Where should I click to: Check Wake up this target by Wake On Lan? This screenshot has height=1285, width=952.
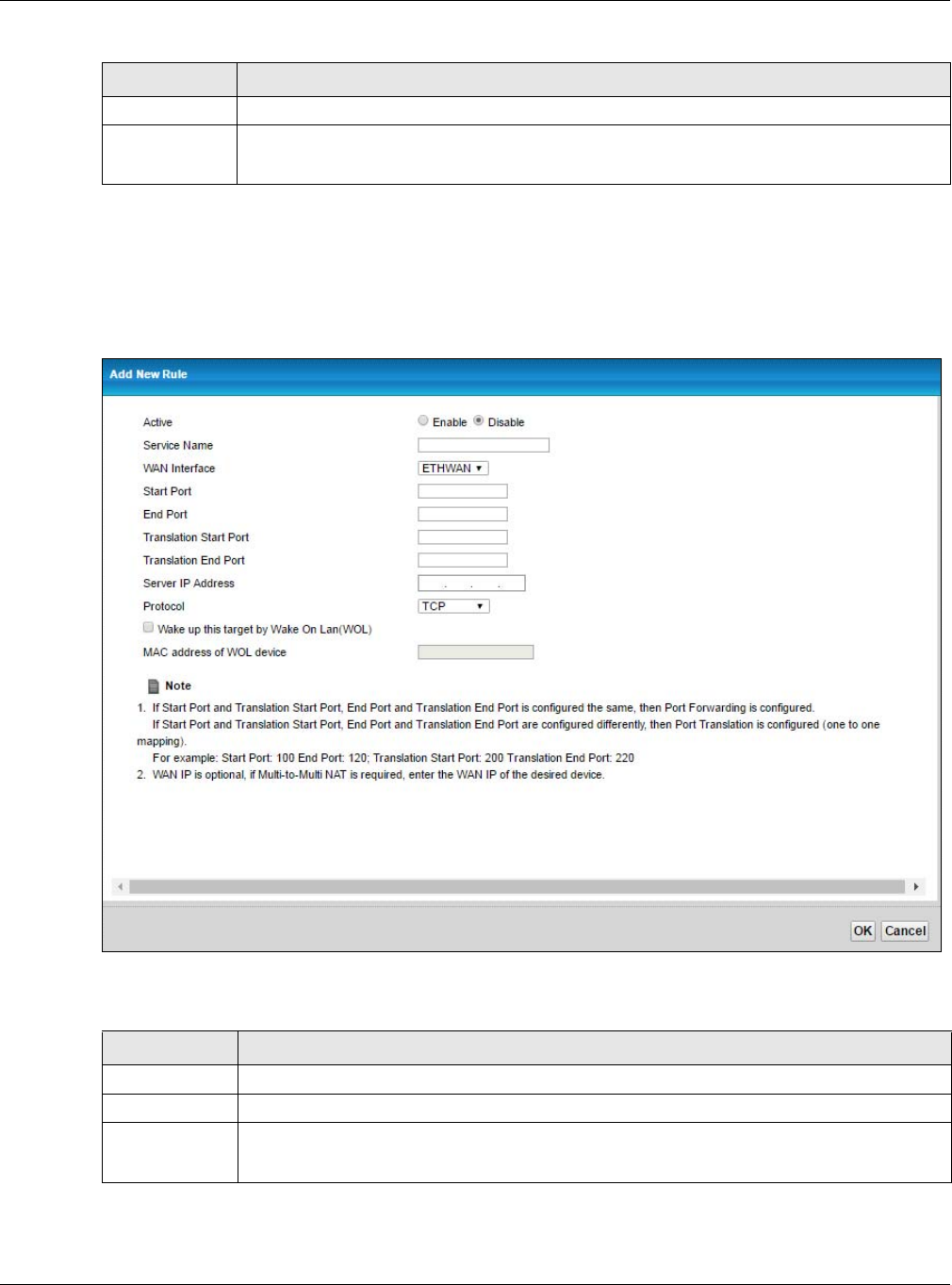(x=148, y=628)
